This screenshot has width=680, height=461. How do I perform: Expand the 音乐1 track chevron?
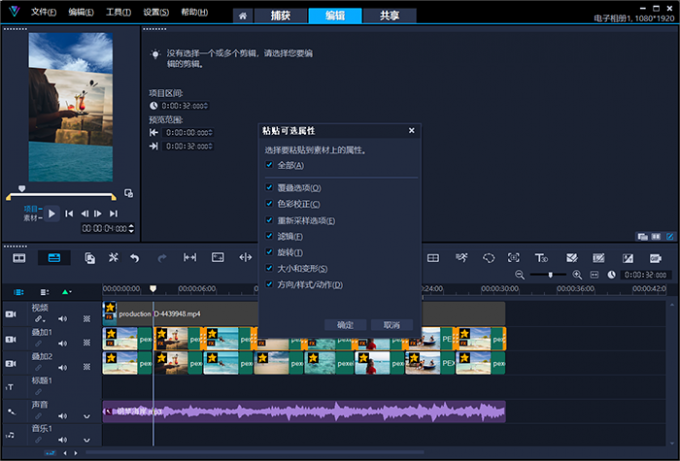[x=87, y=440]
